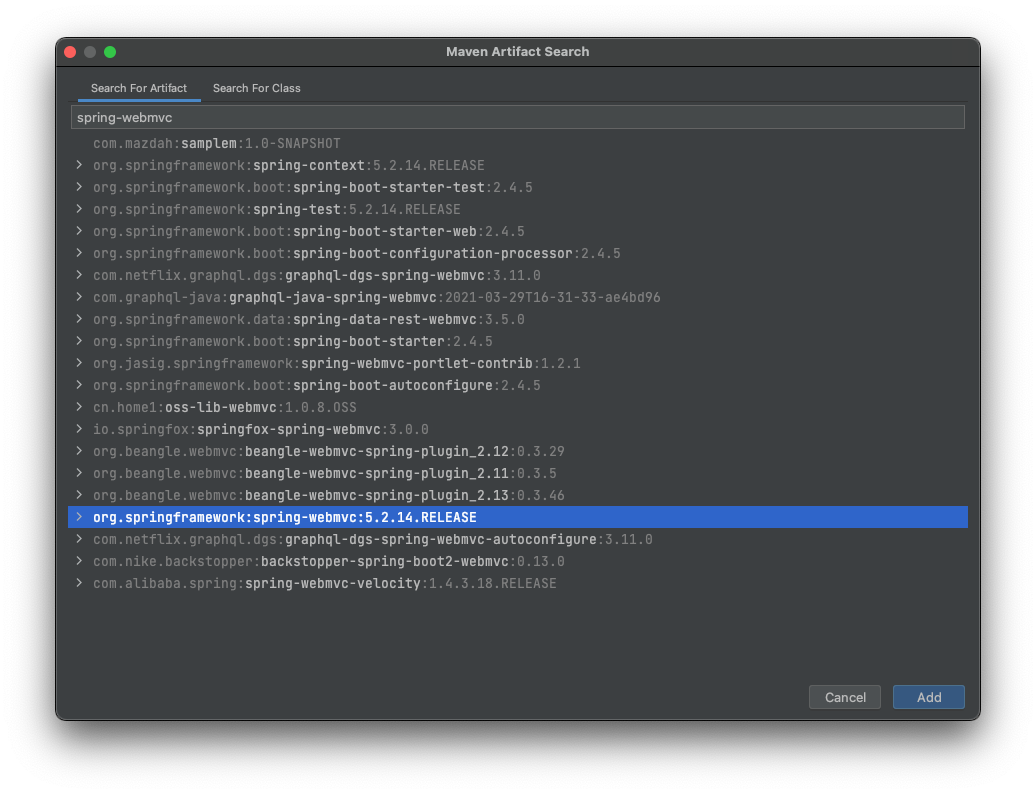Image resolution: width=1036 pixels, height=794 pixels.
Task: Select spring-boot-starter-test:2.4.5 artifact text
Action: click(x=313, y=187)
